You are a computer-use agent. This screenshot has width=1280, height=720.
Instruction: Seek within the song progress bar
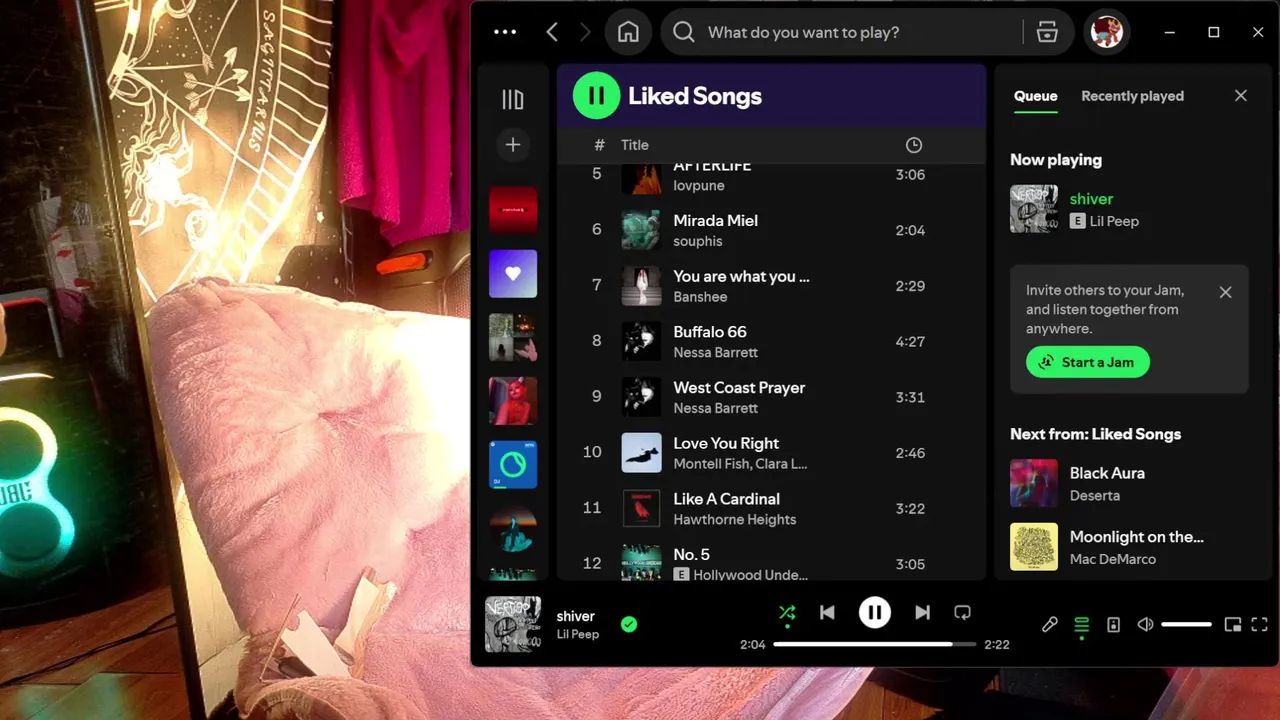click(x=875, y=644)
